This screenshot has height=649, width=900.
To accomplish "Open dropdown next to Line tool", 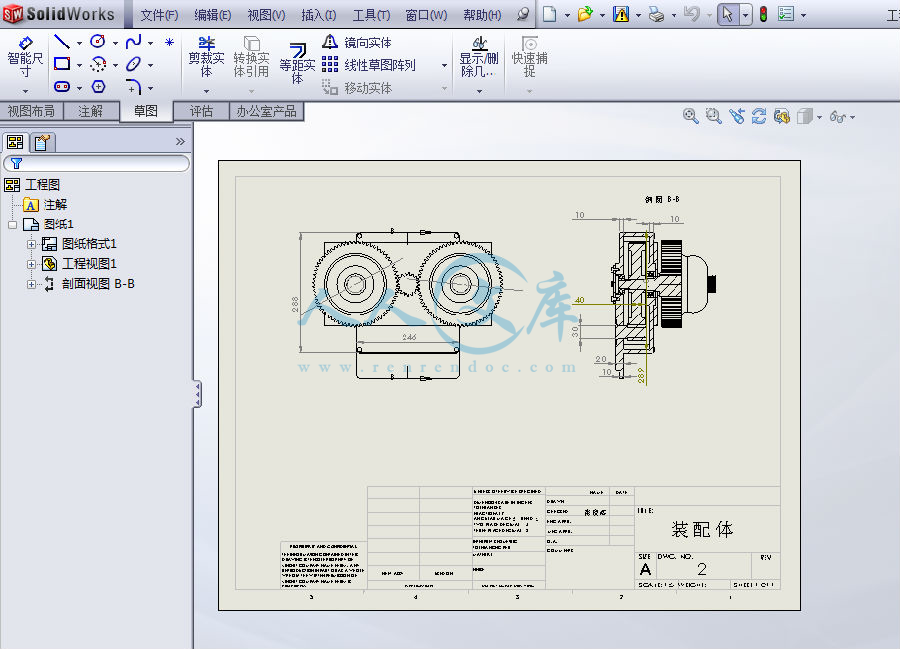I will [x=79, y=42].
